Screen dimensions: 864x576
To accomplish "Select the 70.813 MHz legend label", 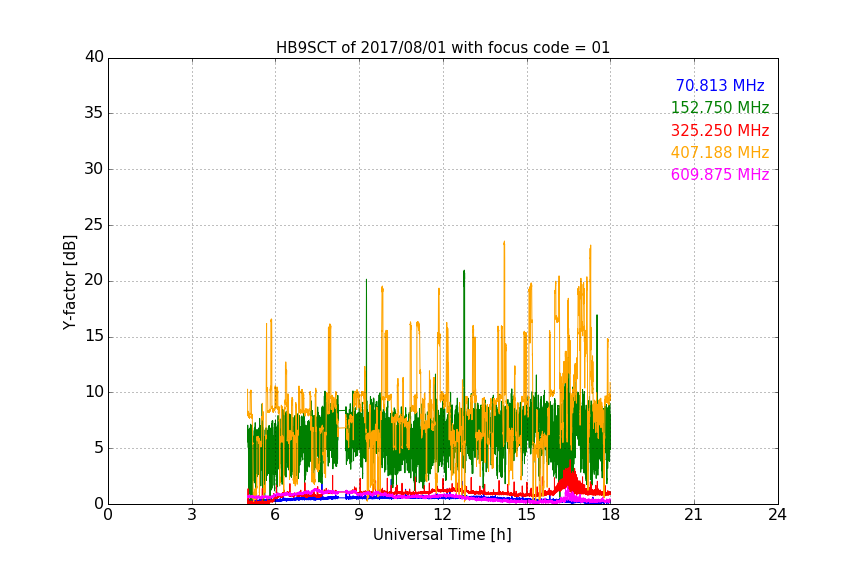I will 720,85.
